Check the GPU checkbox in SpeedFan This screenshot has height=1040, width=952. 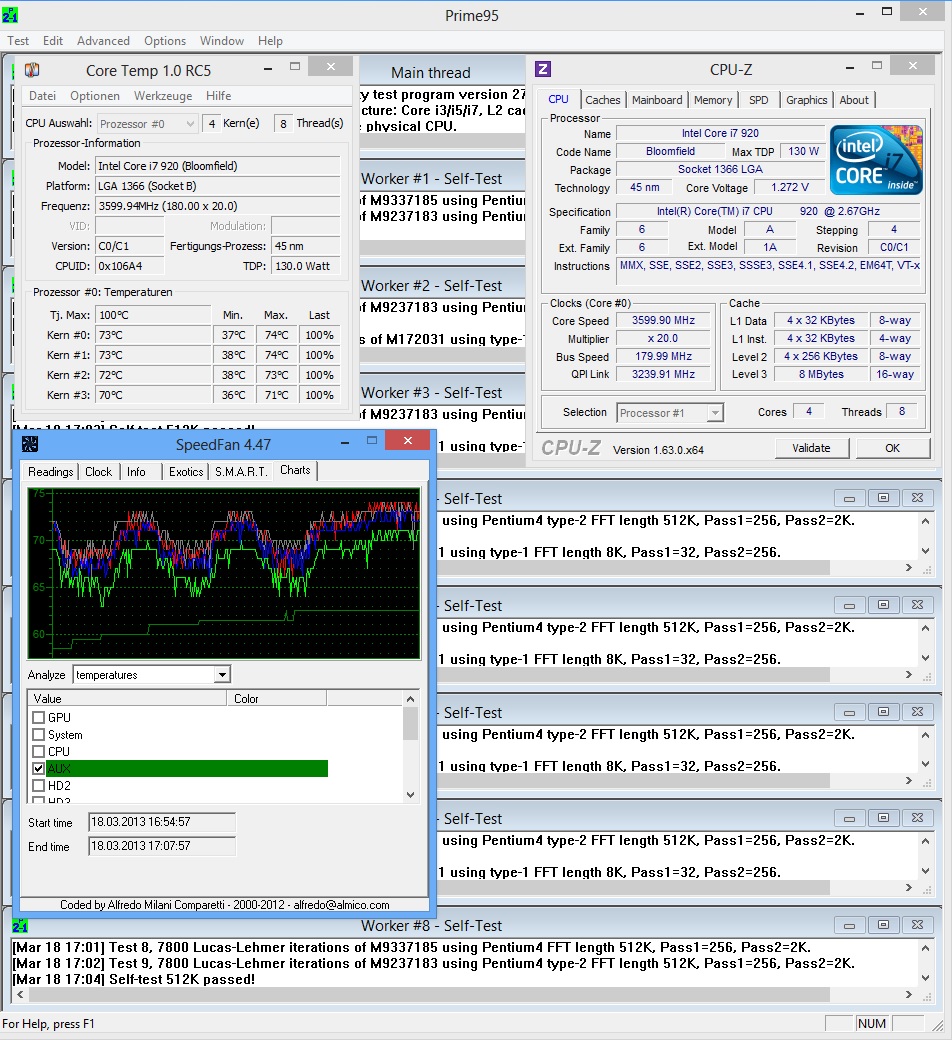(x=38, y=717)
